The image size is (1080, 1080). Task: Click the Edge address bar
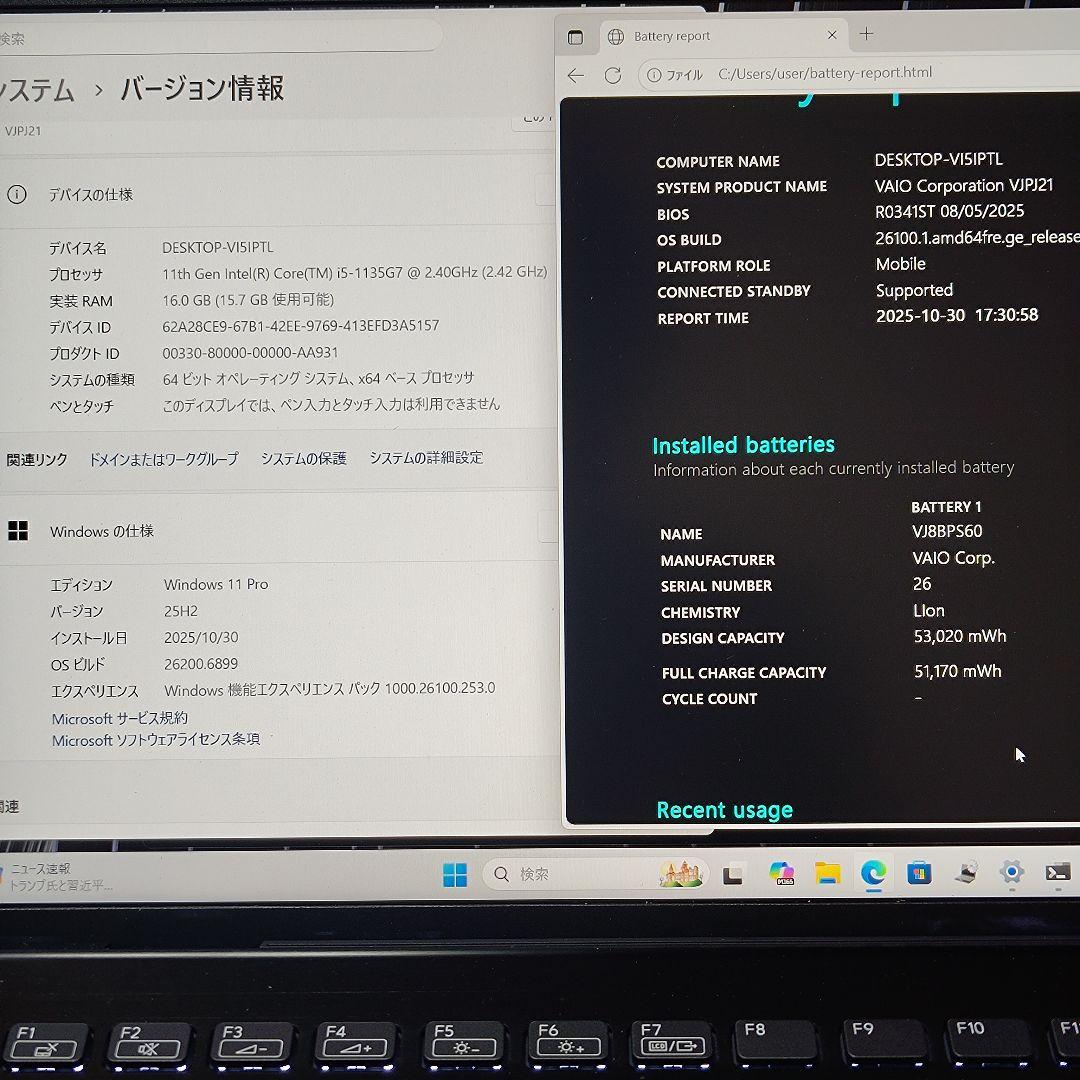(820, 74)
